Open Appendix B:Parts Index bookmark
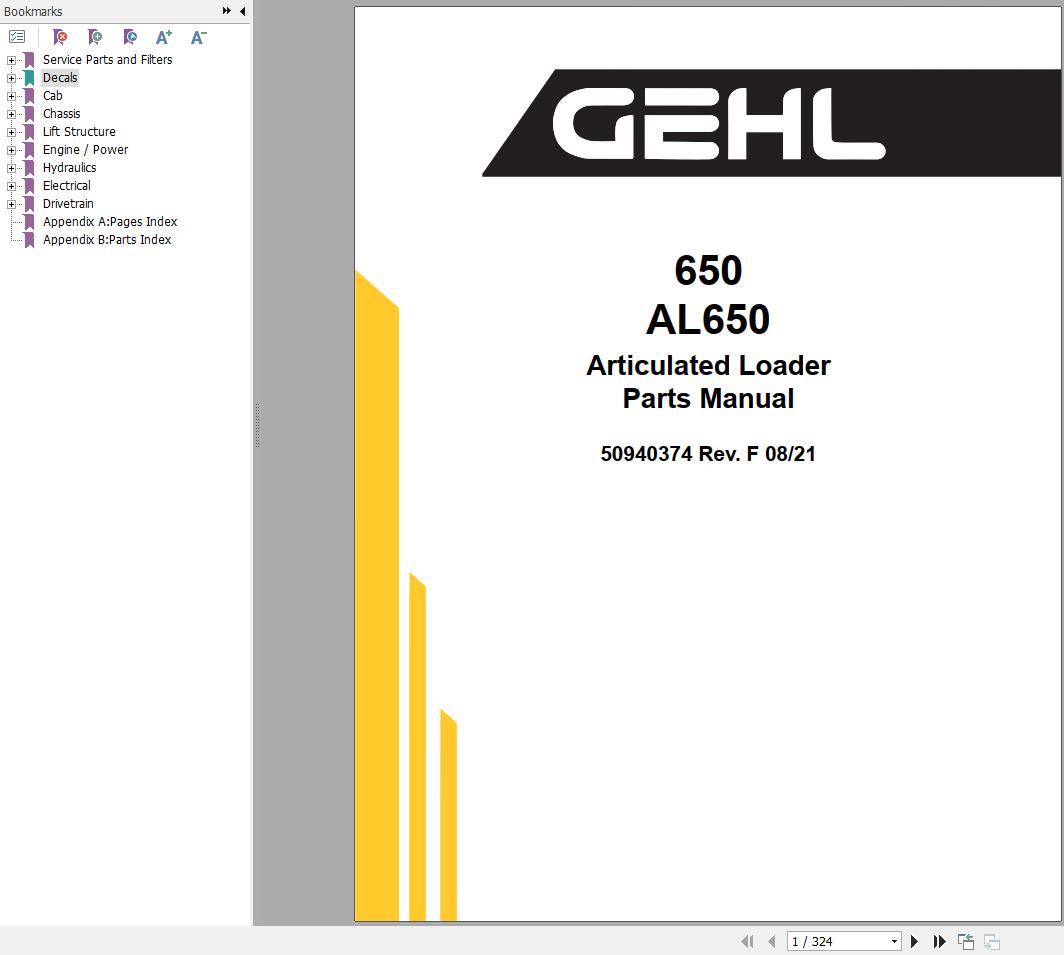Screen dimensions: 1064x955 [x=107, y=240]
